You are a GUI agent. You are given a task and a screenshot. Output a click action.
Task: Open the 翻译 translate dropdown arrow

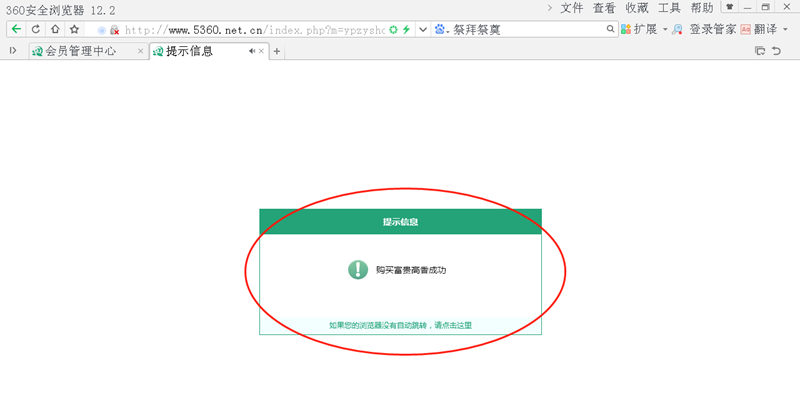(785, 30)
